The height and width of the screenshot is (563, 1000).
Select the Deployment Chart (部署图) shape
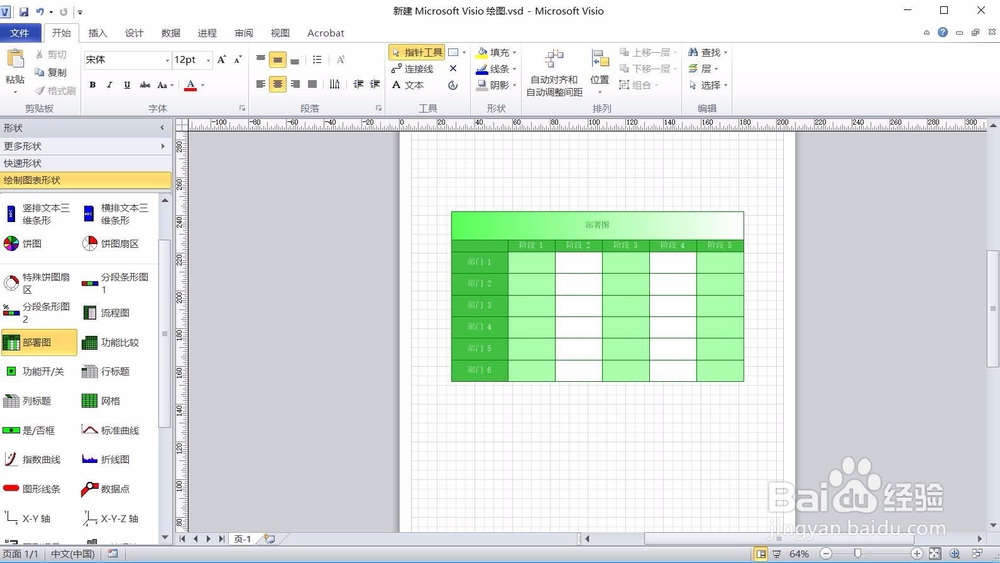(39, 342)
